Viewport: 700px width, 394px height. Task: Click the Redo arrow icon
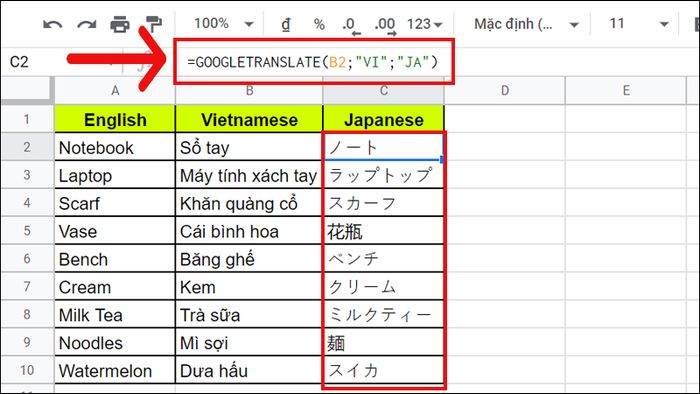(x=87, y=24)
